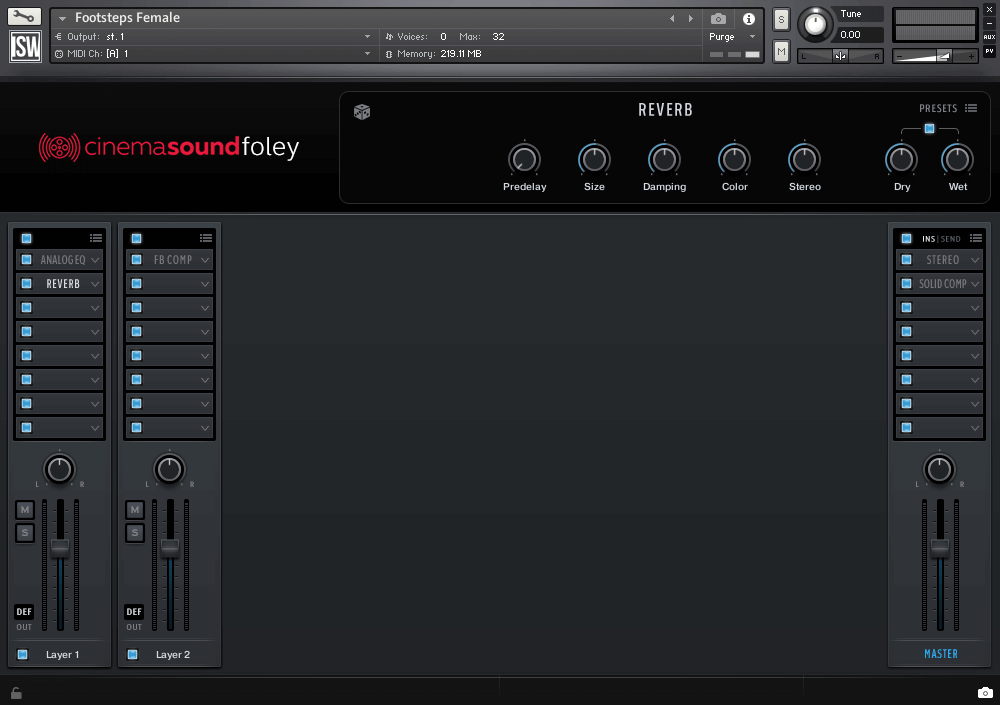
Task: Click the AUX button at top right
Action: pos(989,37)
